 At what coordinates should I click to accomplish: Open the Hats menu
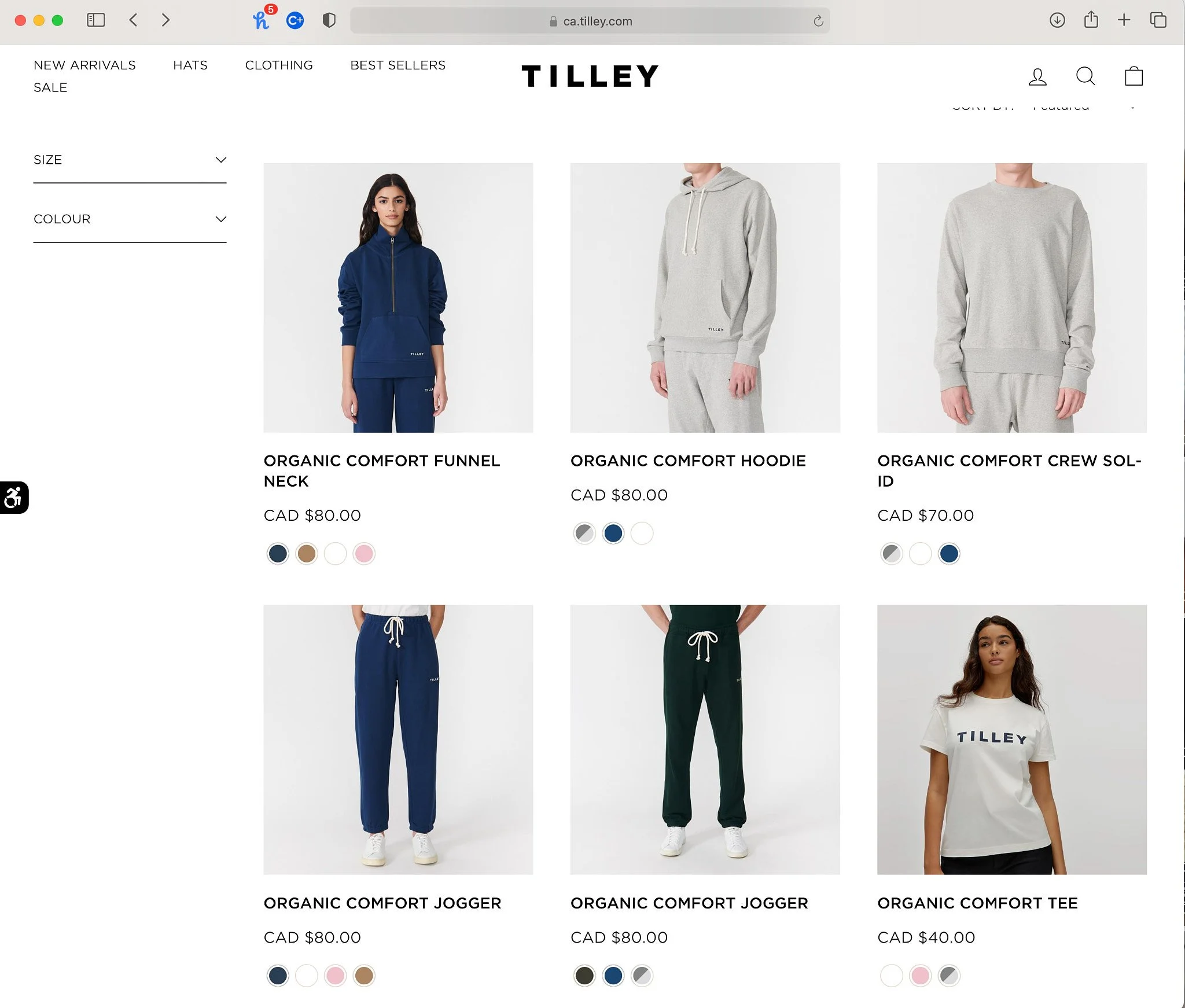point(190,65)
